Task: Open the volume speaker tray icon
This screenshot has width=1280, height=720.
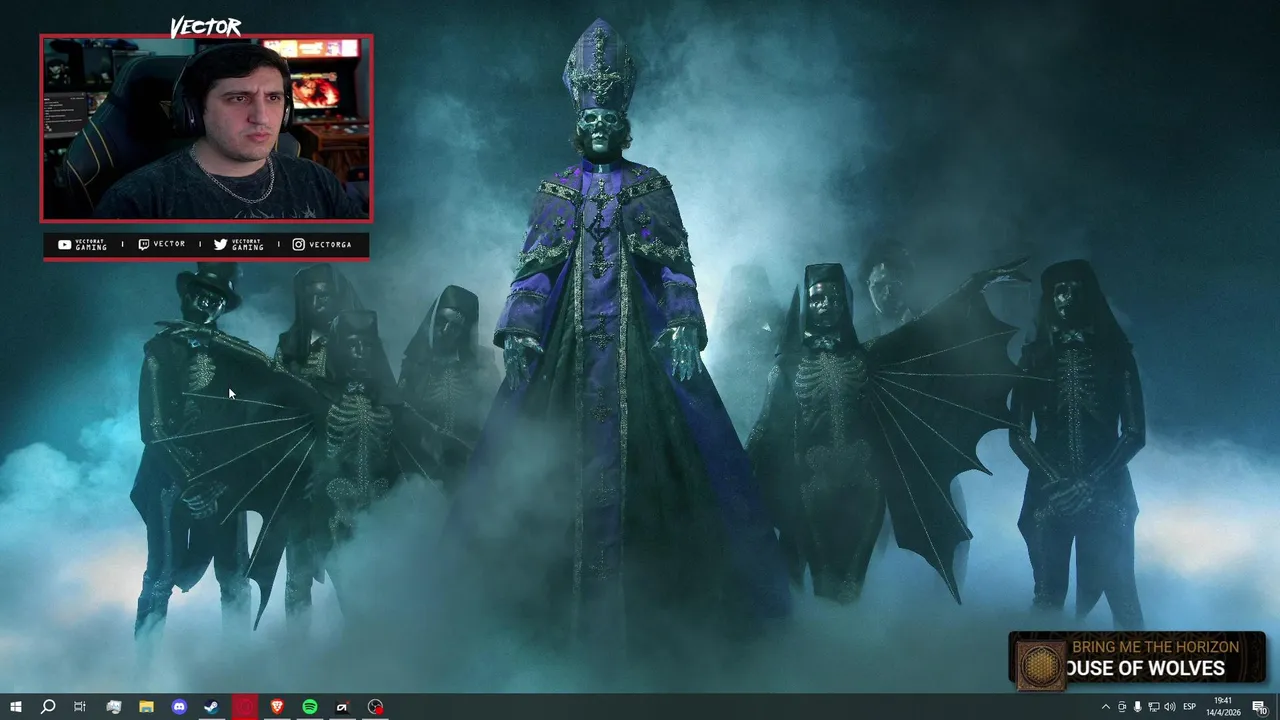Action: (1170, 707)
